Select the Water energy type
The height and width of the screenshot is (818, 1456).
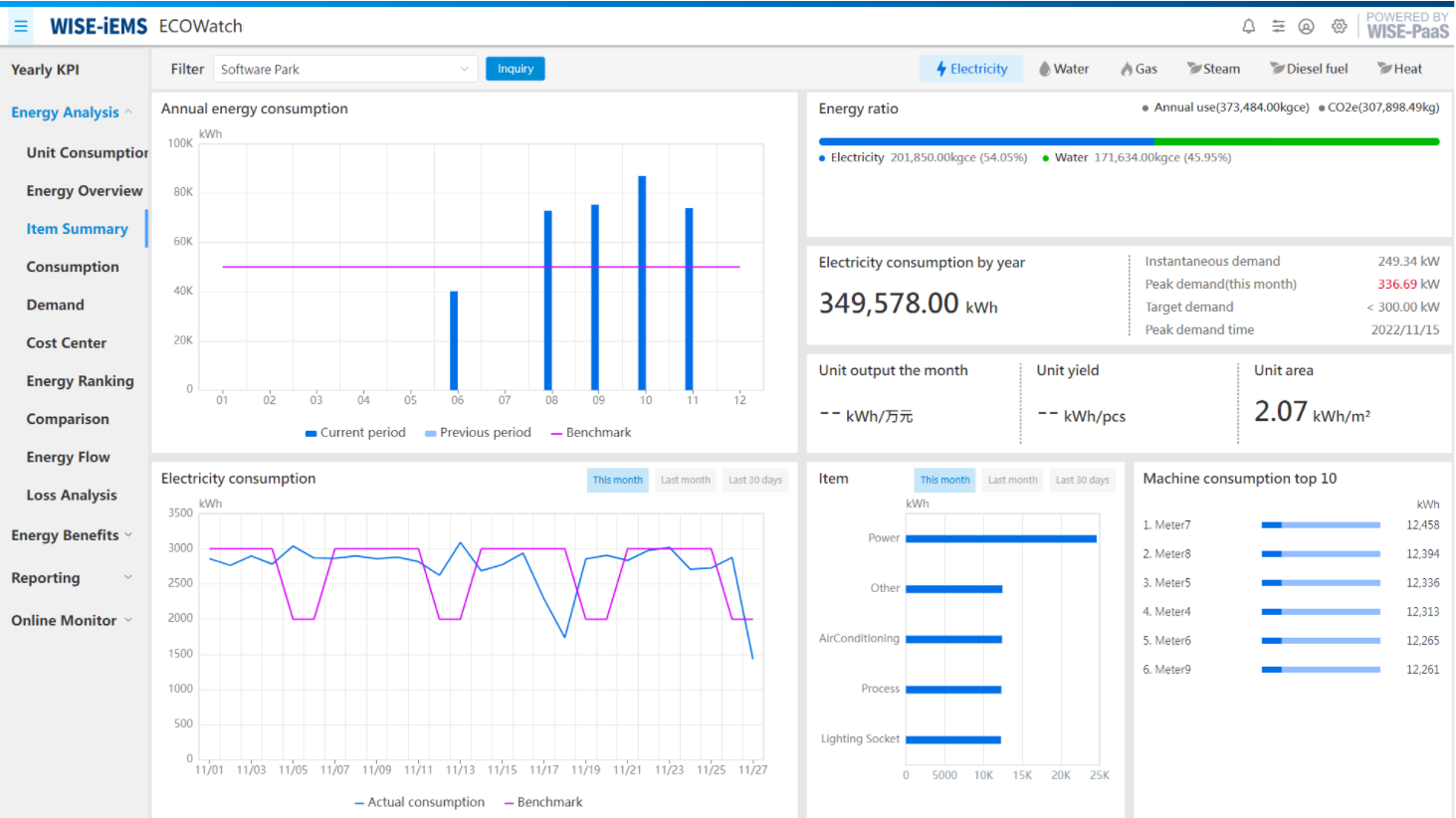click(x=1063, y=69)
